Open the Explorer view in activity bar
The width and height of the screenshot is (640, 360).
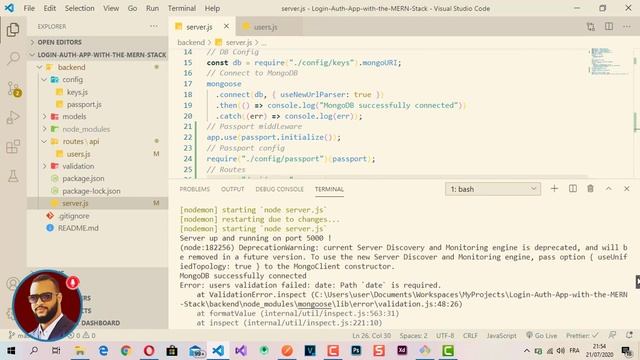tap(13, 29)
